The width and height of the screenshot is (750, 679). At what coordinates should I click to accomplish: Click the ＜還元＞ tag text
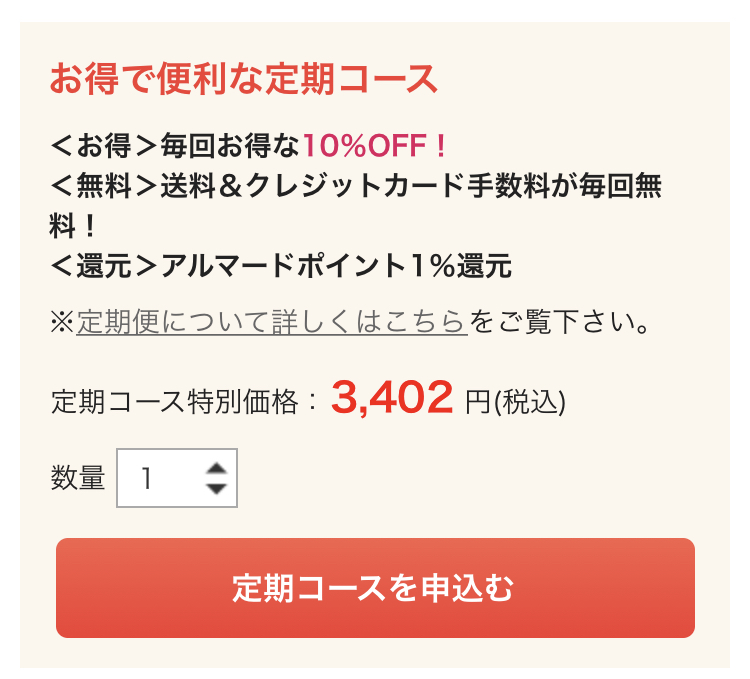click(x=105, y=266)
